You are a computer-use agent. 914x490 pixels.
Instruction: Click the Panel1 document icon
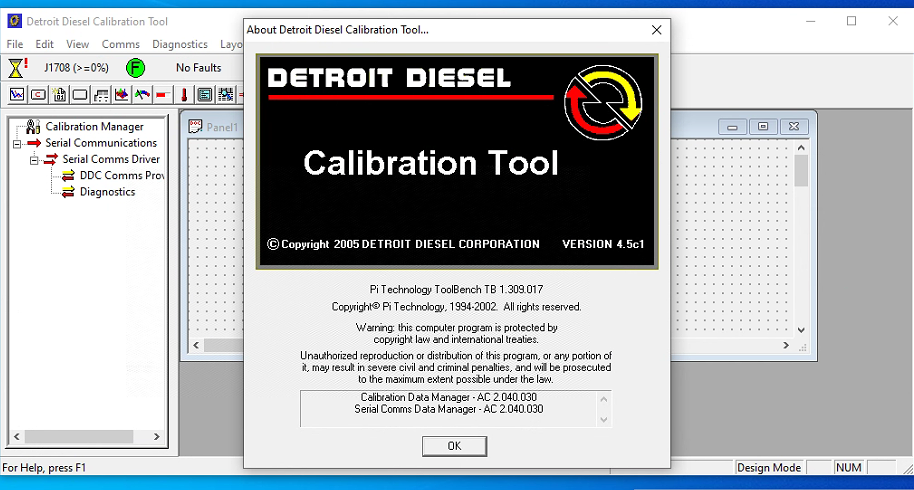[195, 126]
